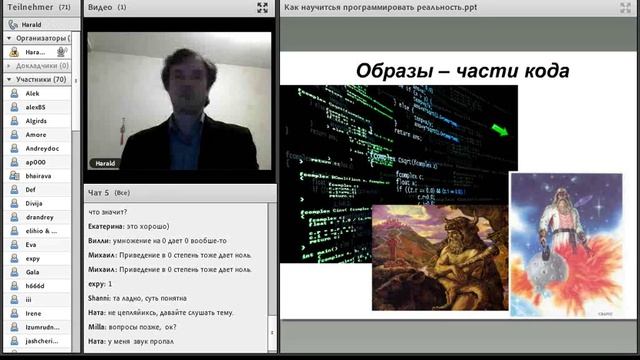Click the screen-user icon beside bhairava
The image size is (640, 360).
14,176
